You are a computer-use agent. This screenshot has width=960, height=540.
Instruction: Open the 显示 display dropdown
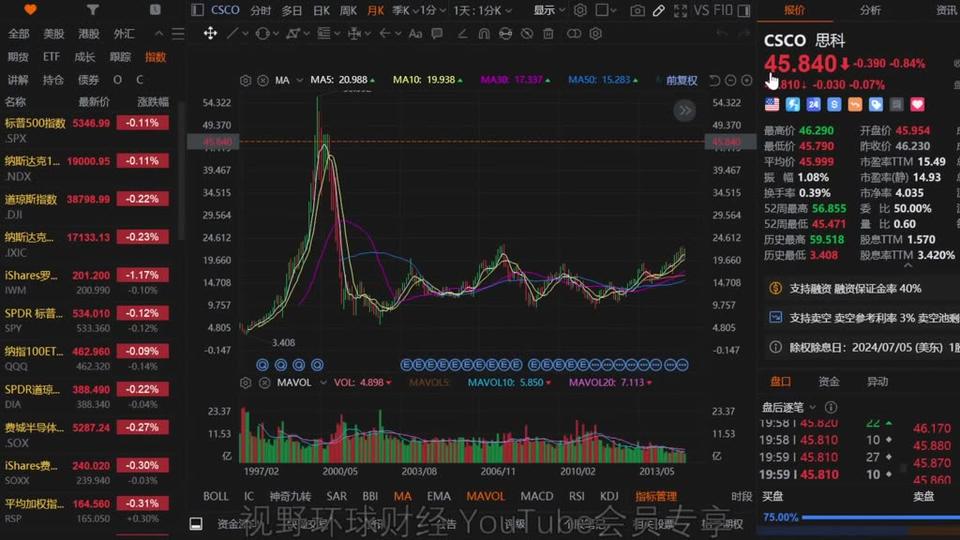tap(549, 10)
